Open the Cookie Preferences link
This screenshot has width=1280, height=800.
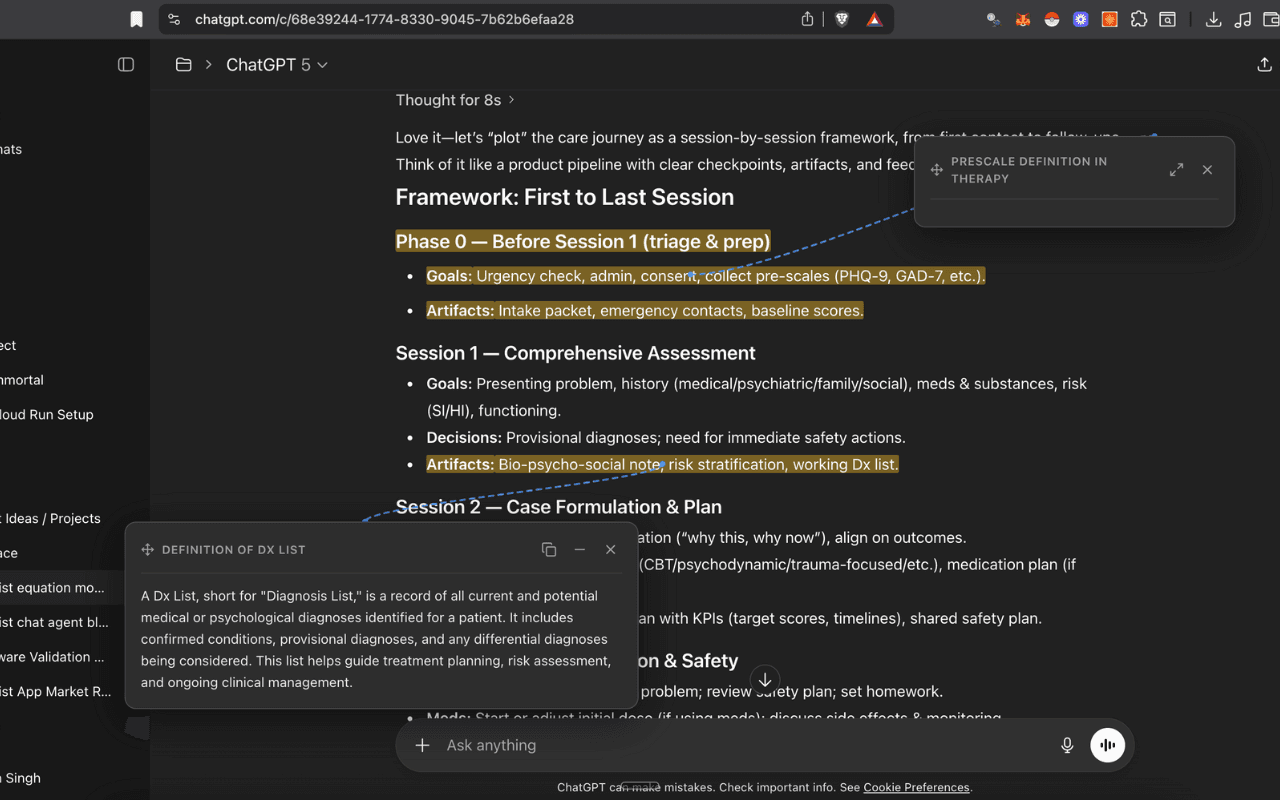pyautogui.click(x=916, y=787)
